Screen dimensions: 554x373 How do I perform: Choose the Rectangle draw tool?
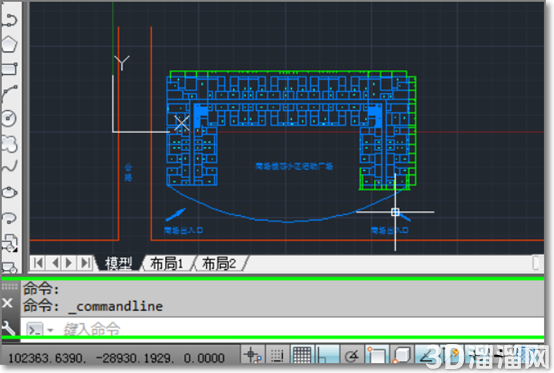click(x=10, y=69)
